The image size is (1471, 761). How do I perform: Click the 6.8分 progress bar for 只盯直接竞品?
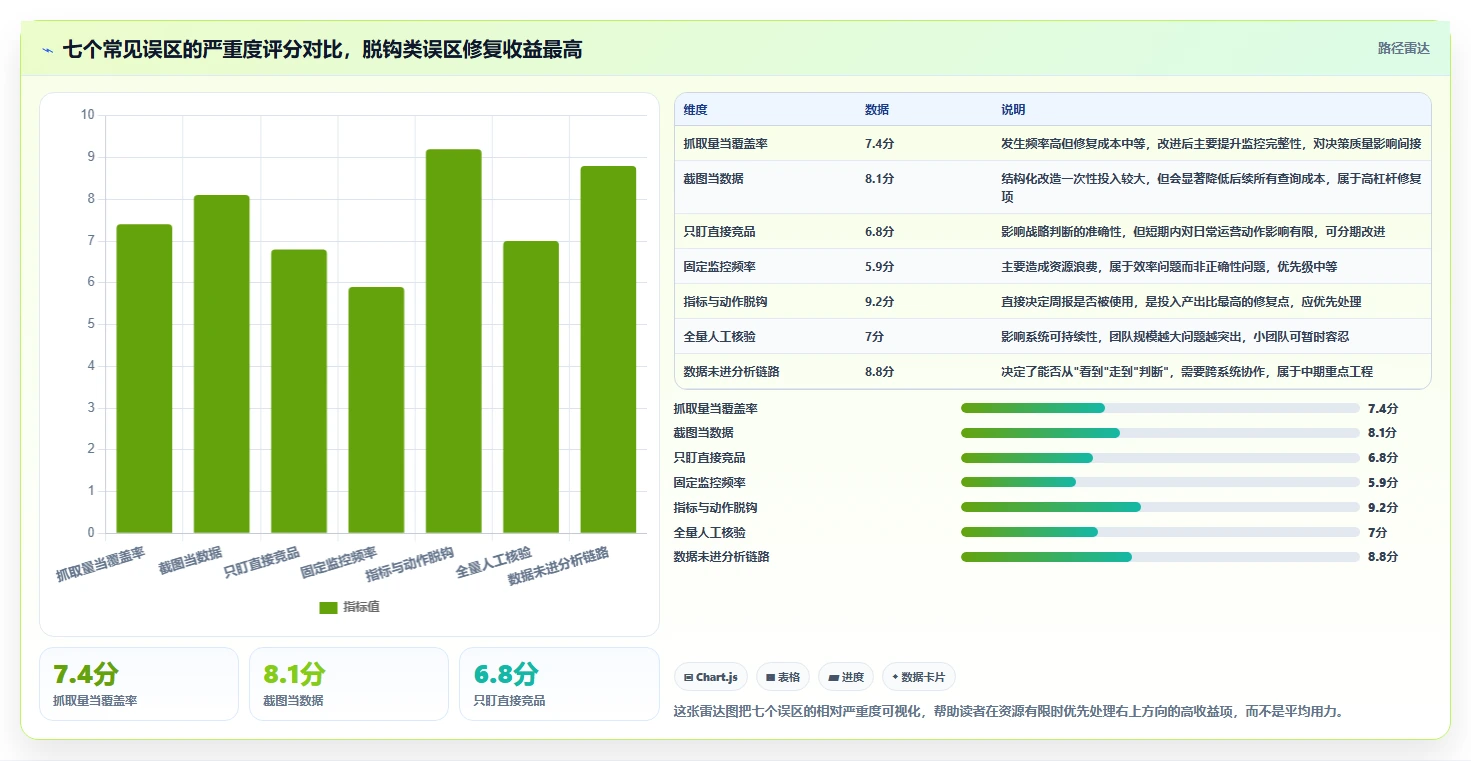click(1160, 458)
